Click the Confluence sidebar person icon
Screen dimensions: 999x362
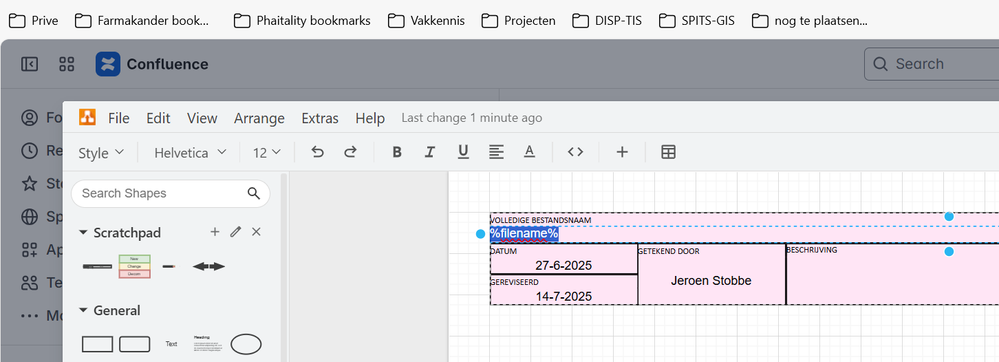point(29,118)
